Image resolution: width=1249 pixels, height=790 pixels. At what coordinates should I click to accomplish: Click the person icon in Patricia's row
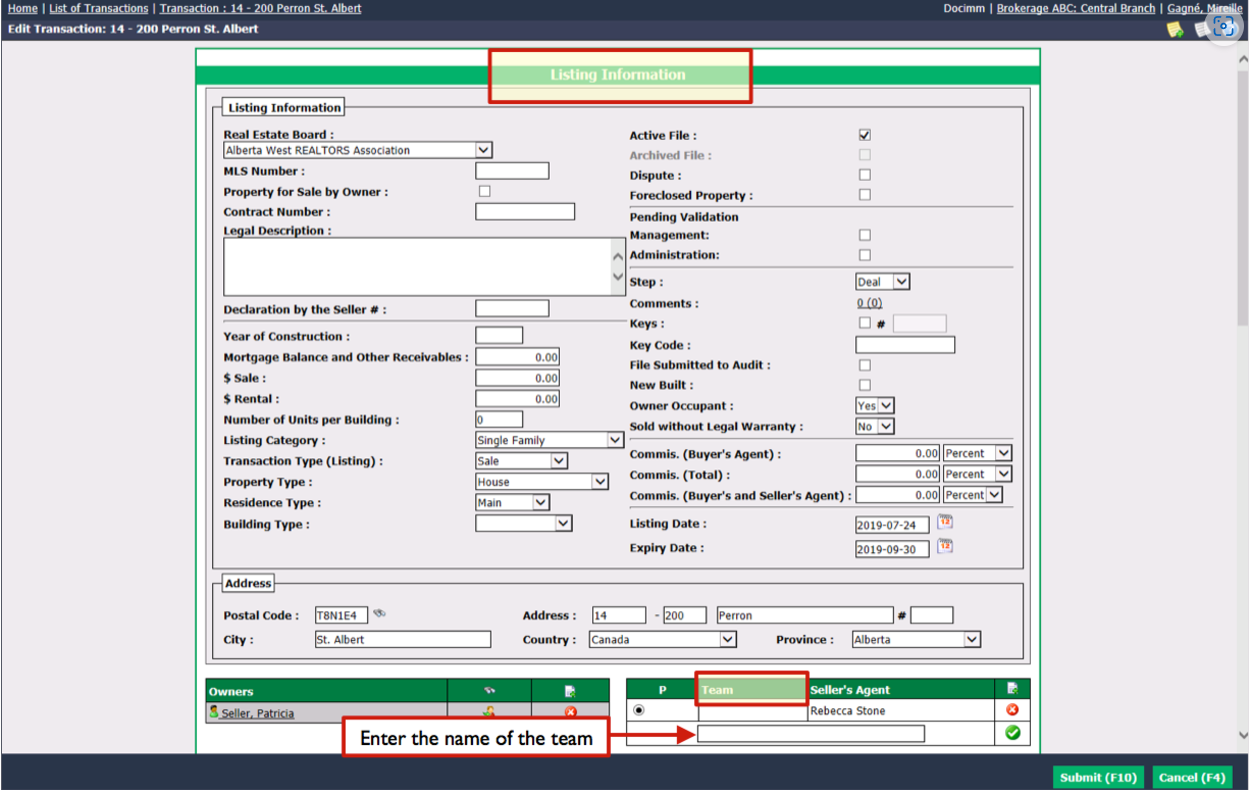click(489, 712)
